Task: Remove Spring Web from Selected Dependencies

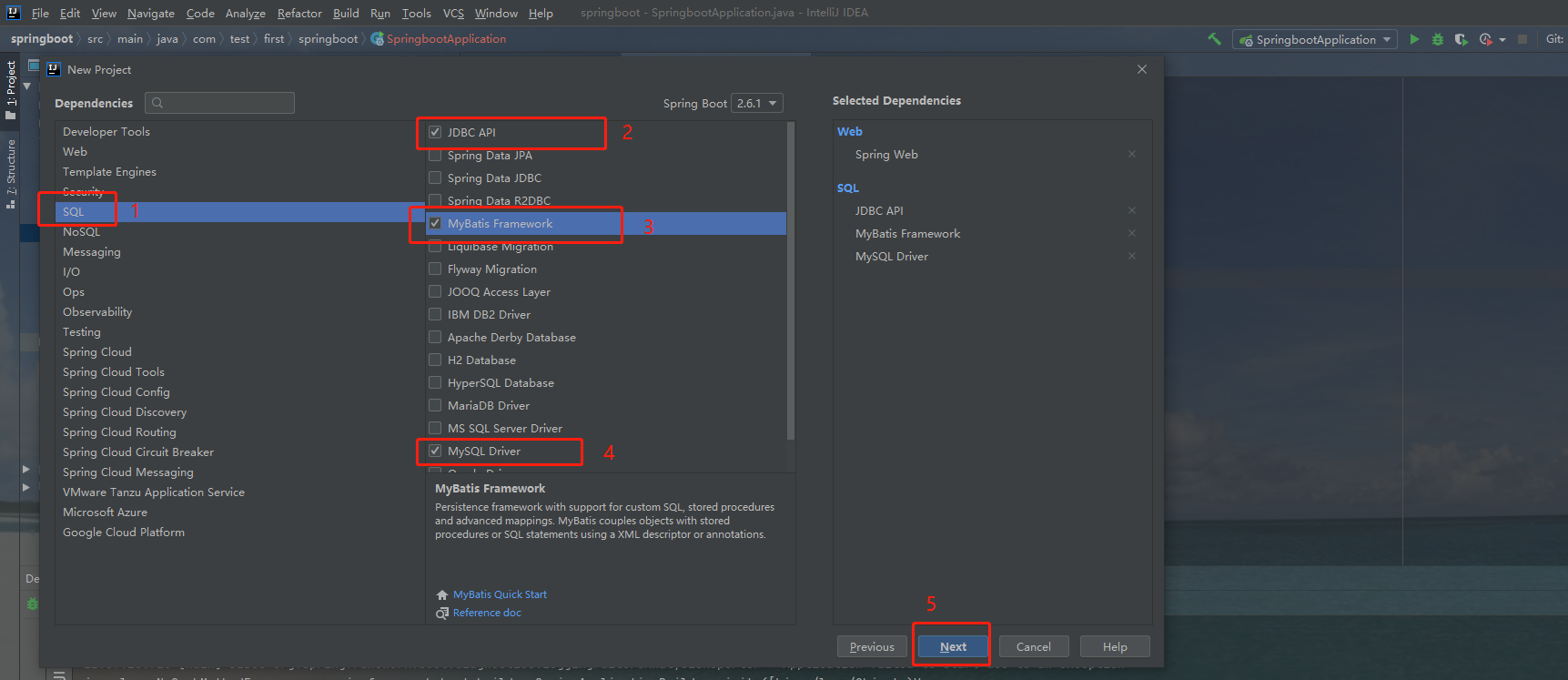Action: pyautogui.click(x=1132, y=154)
